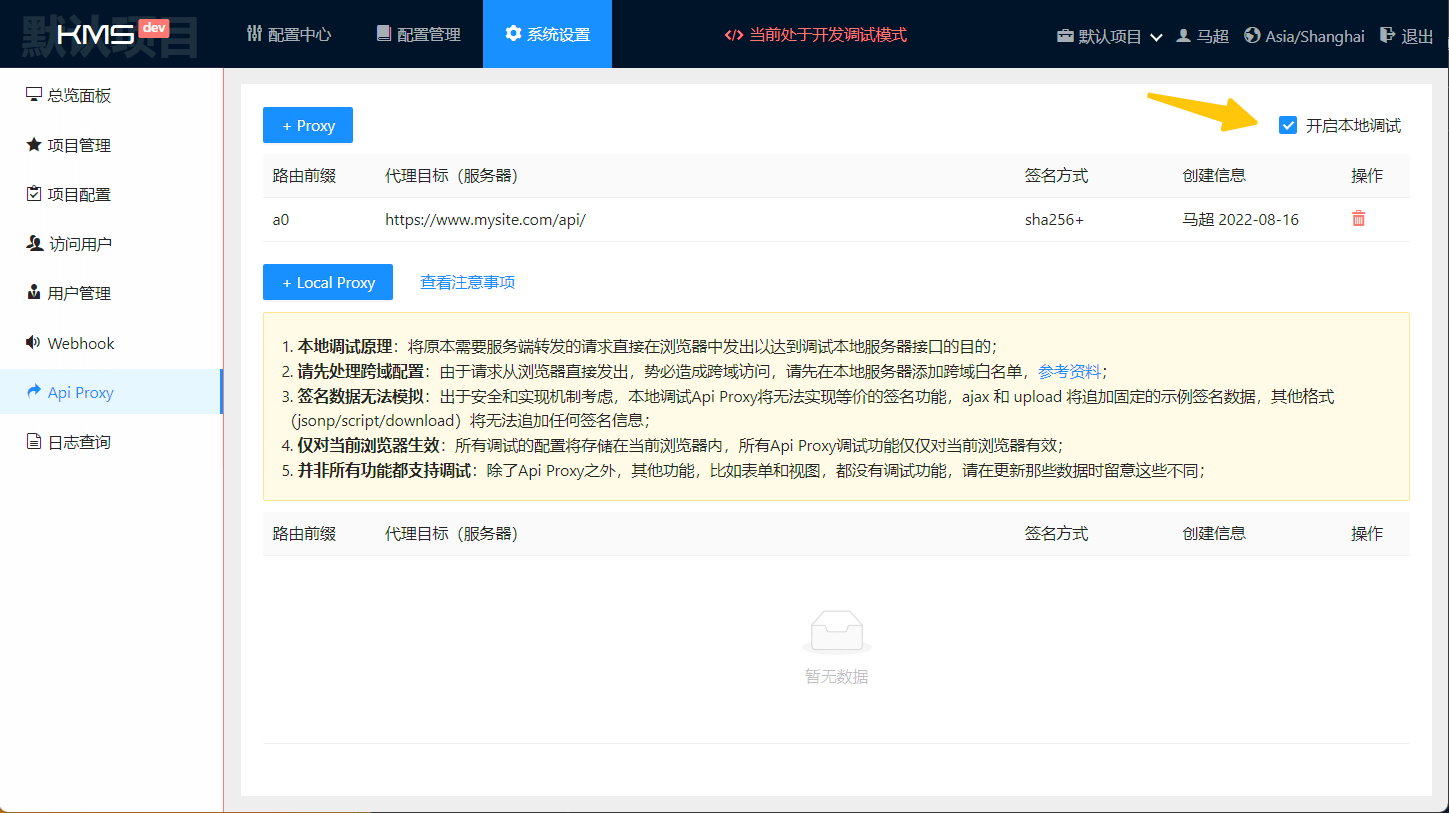
Task: Delete the a0 proxy using trash icon
Action: pos(1358,218)
